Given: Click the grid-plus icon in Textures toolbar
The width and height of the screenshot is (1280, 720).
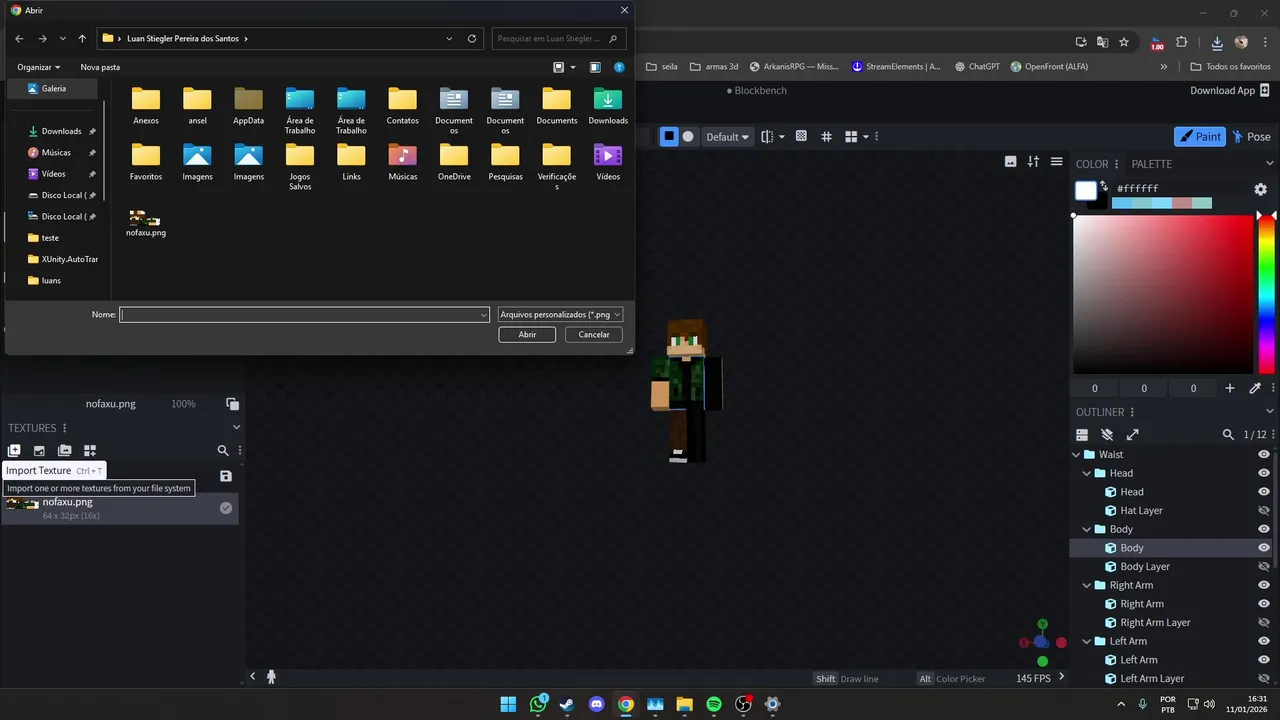Looking at the screenshot, I should 90,451.
